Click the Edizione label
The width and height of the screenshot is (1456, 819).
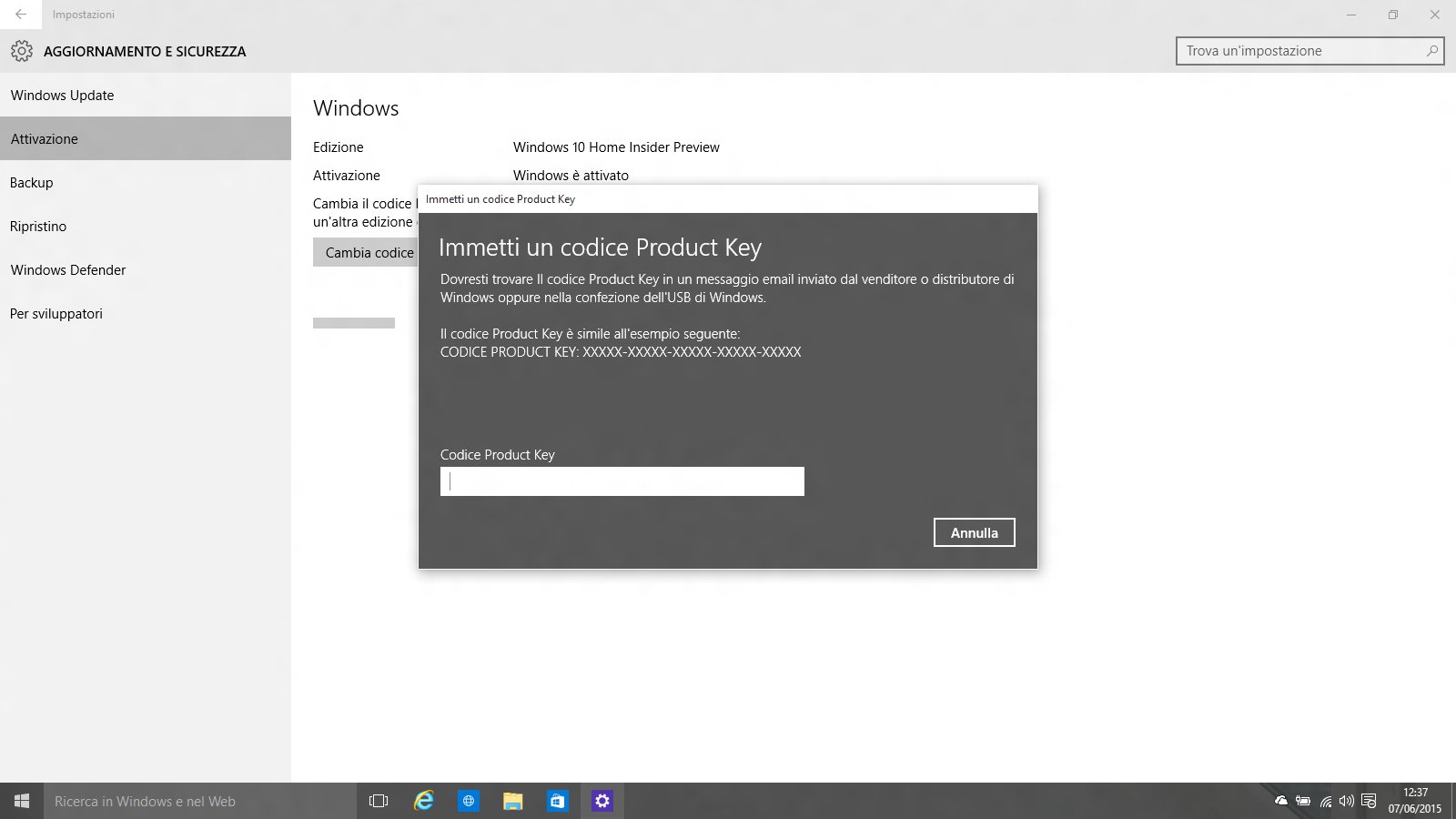(339, 147)
